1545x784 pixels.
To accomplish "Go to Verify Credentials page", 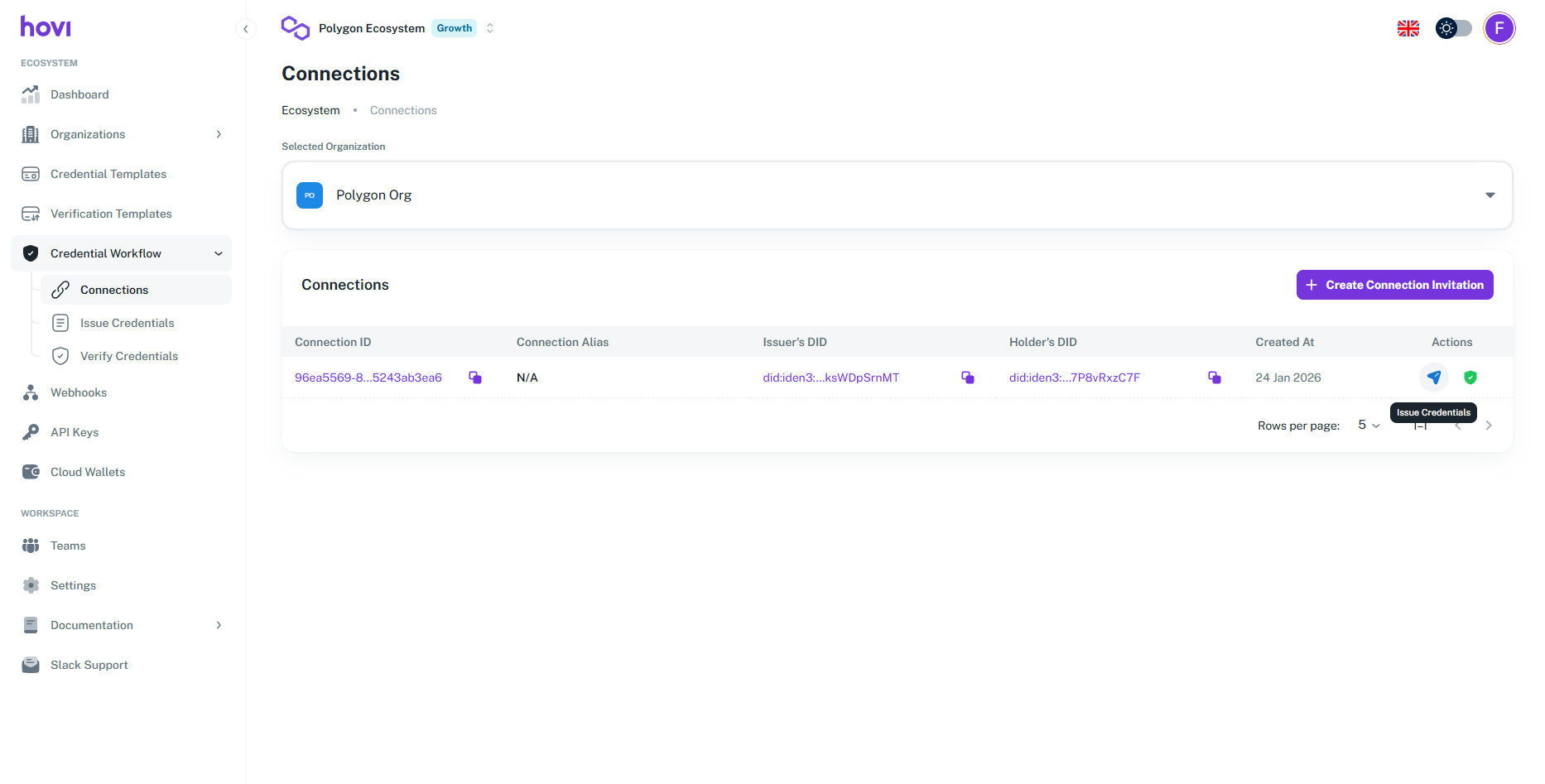I will coord(128,356).
